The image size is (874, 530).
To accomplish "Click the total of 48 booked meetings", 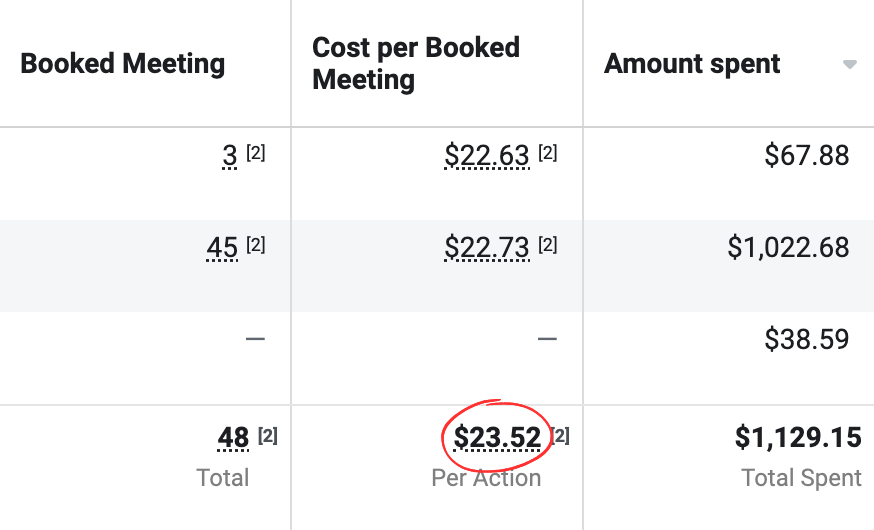I will (x=233, y=438).
